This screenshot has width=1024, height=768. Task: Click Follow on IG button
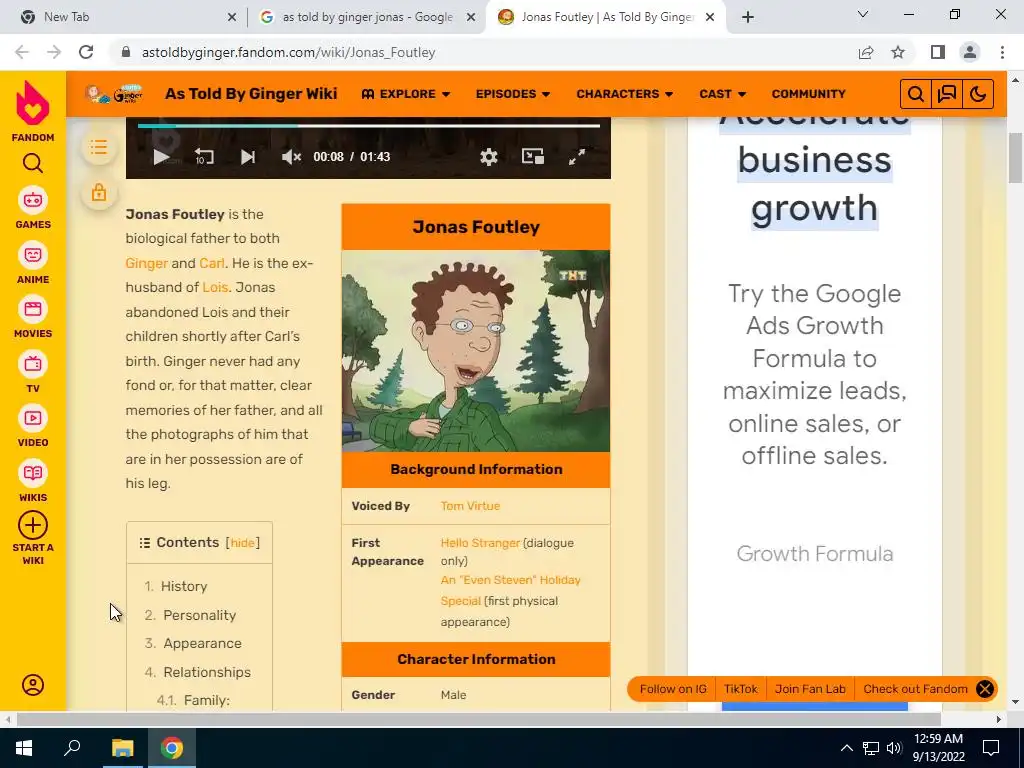(x=673, y=689)
